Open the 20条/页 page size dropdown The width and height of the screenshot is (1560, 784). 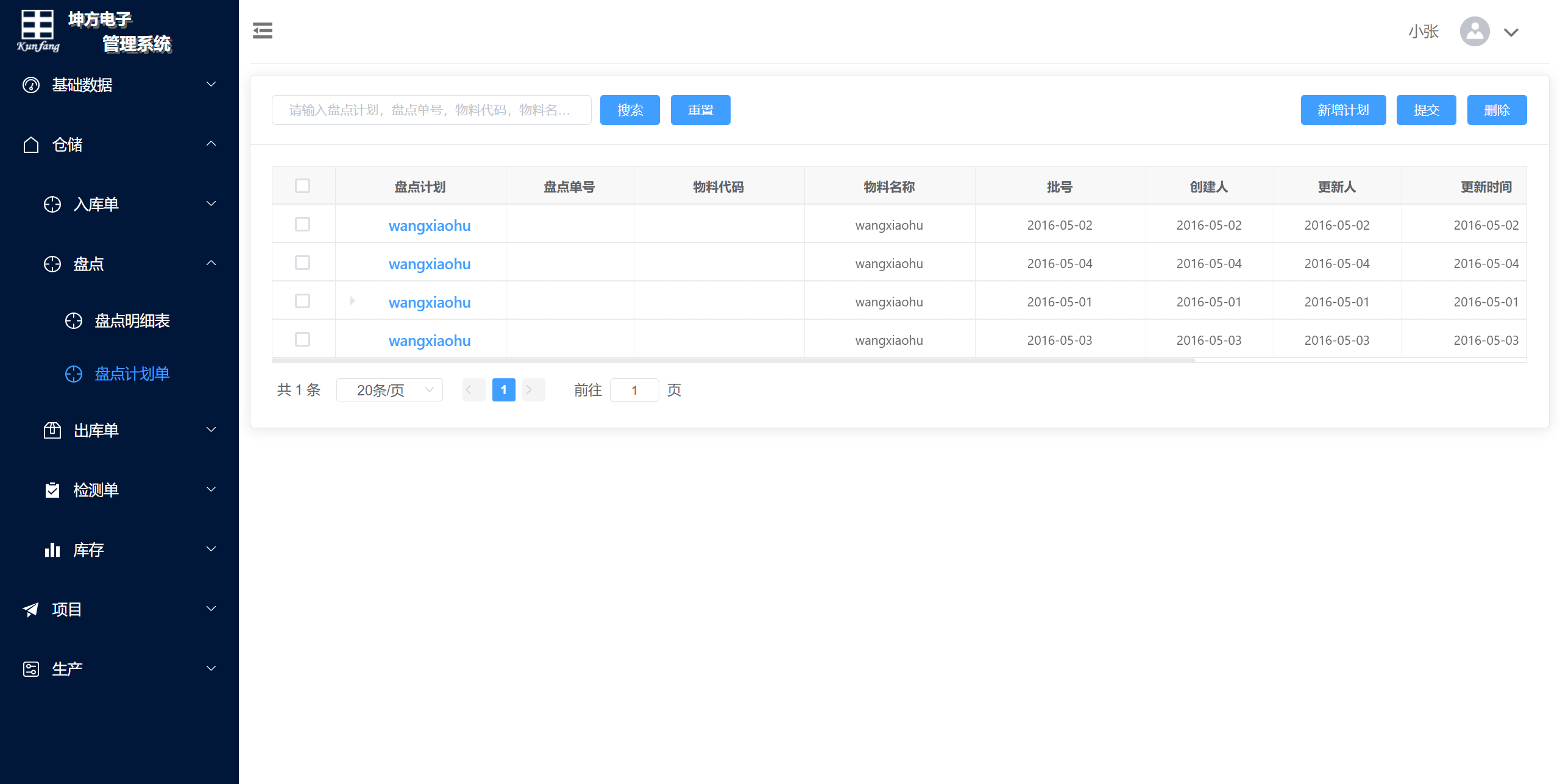click(x=389, y=390)
